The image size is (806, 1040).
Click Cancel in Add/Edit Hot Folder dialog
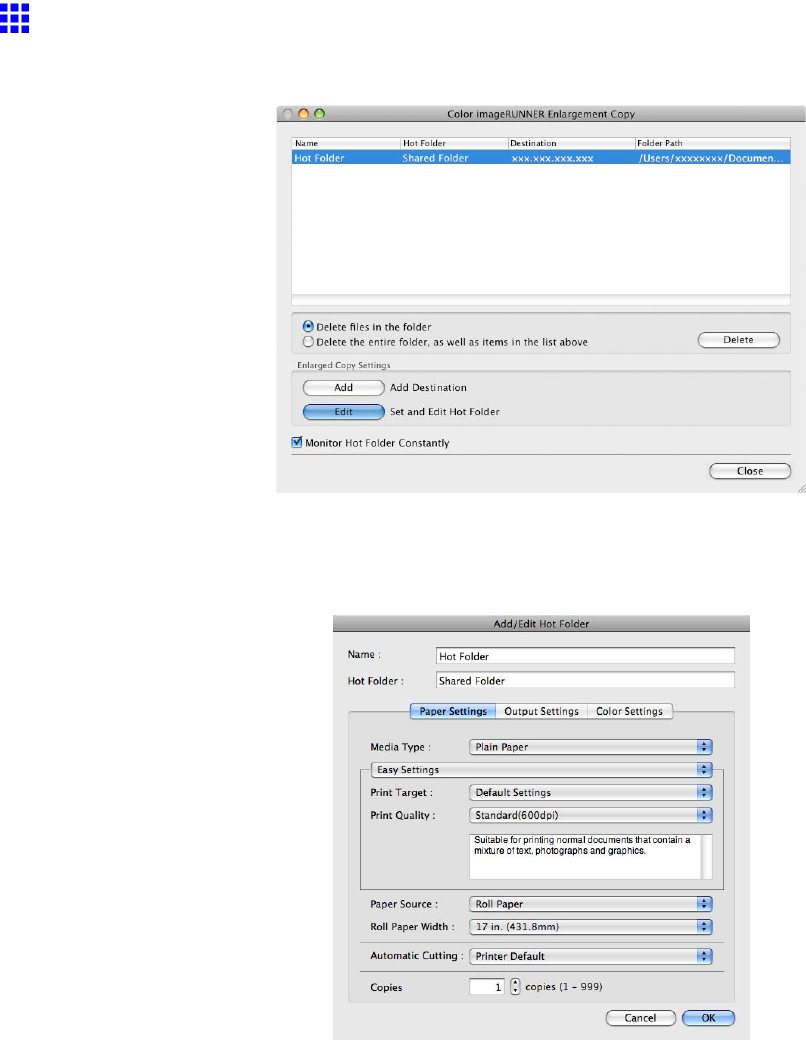point(640,1018)
